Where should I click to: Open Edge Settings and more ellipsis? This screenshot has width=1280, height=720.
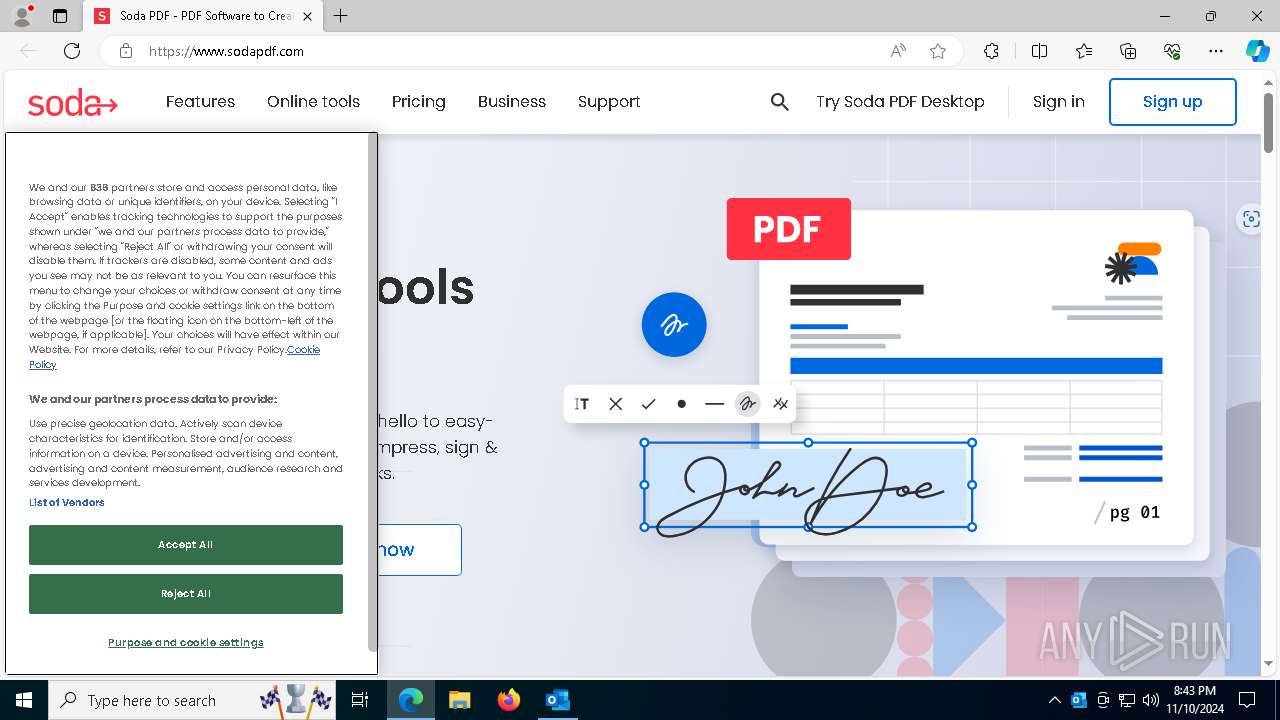[1216, 51]
